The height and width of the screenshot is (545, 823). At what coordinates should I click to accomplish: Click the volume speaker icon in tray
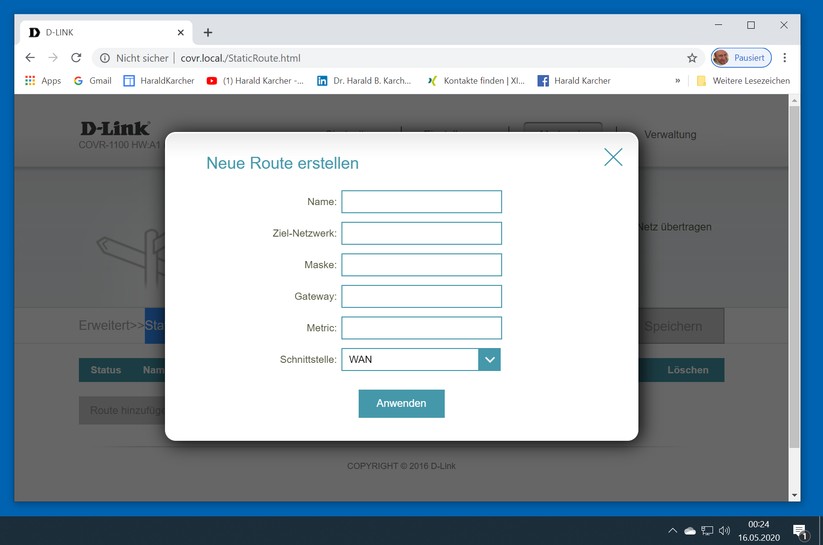pos(724,530)
